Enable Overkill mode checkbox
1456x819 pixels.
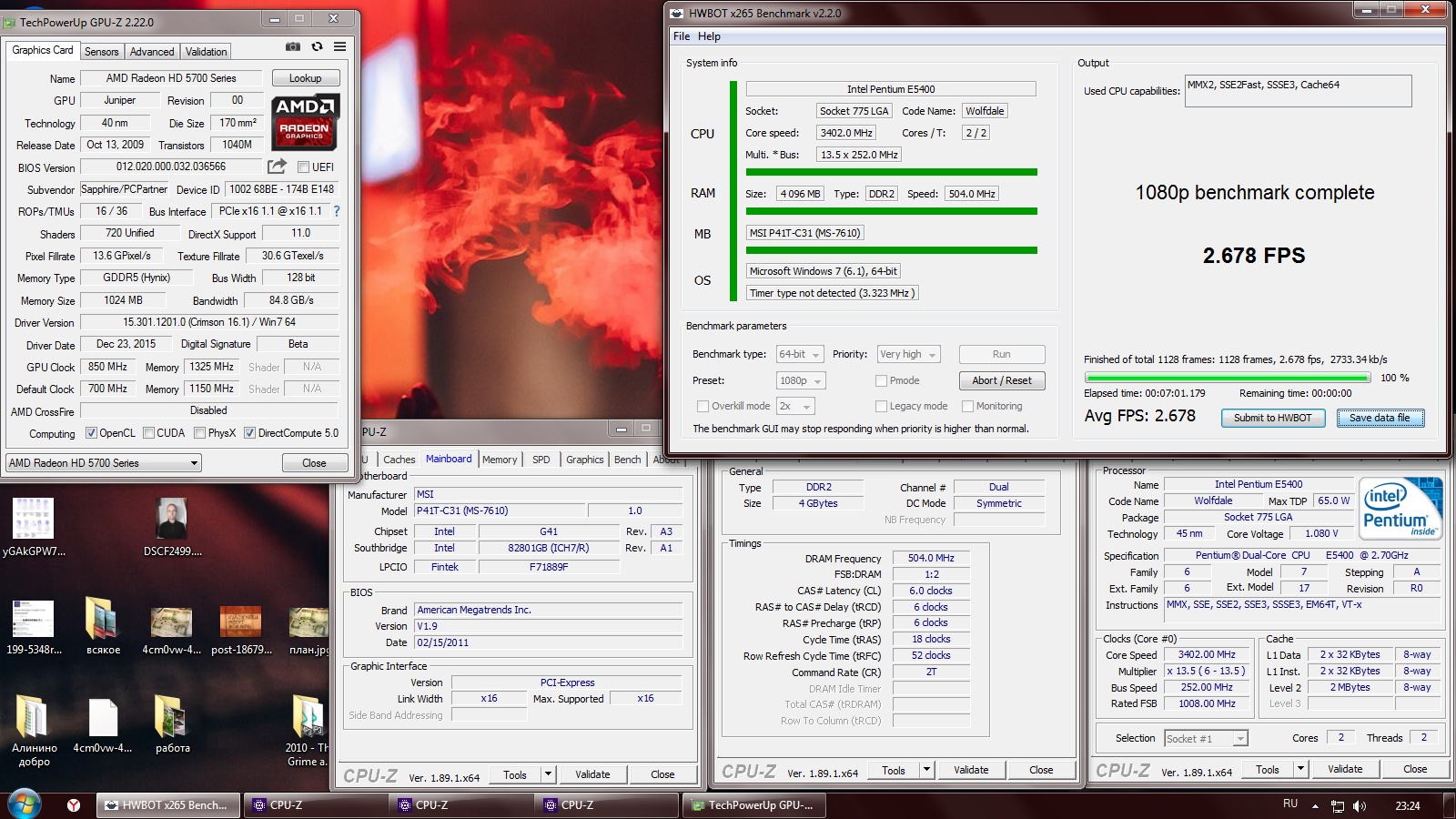(703, 406)
